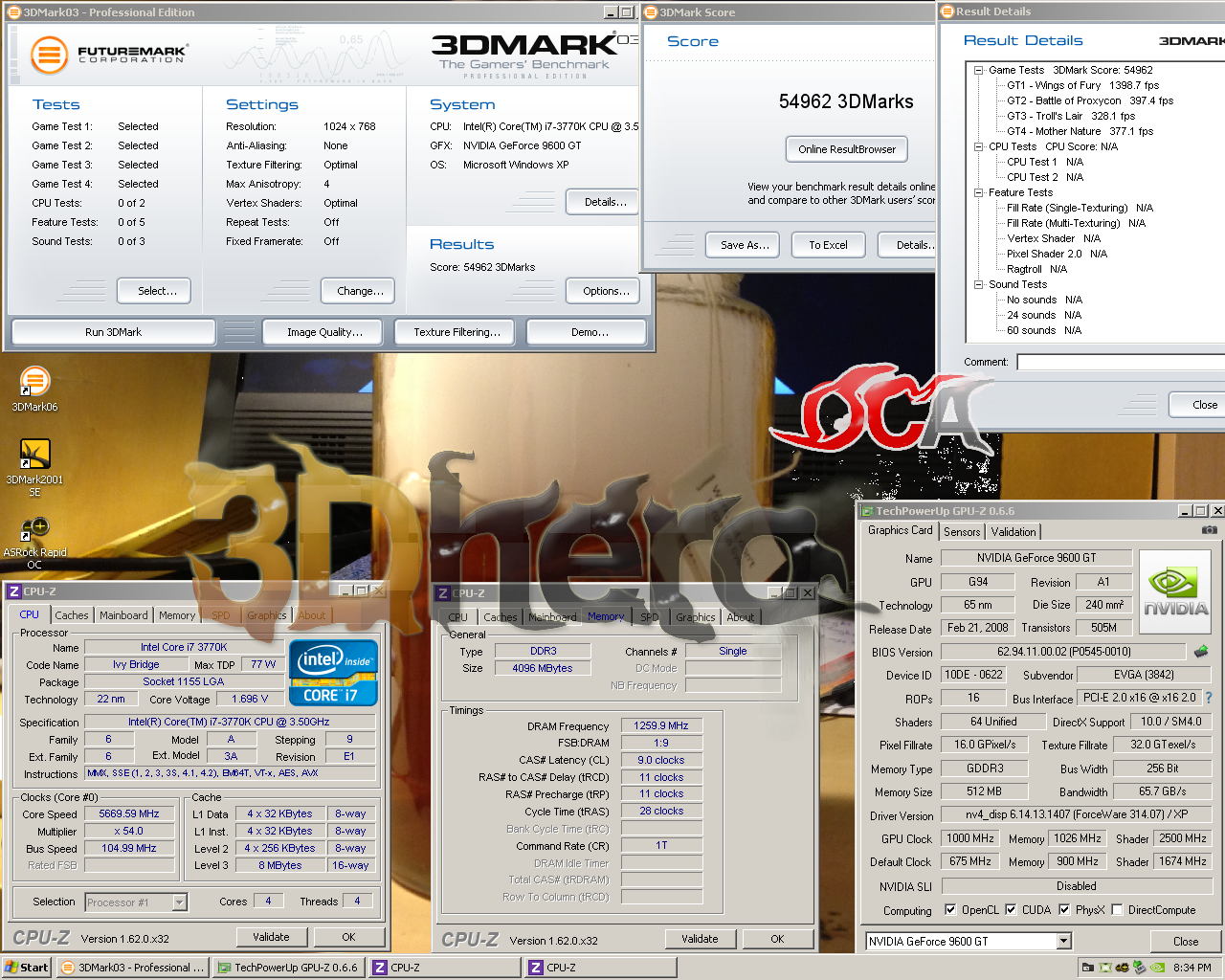
Task: Click the left CPU-Z window title icon
Action: (x=14, y=591)
